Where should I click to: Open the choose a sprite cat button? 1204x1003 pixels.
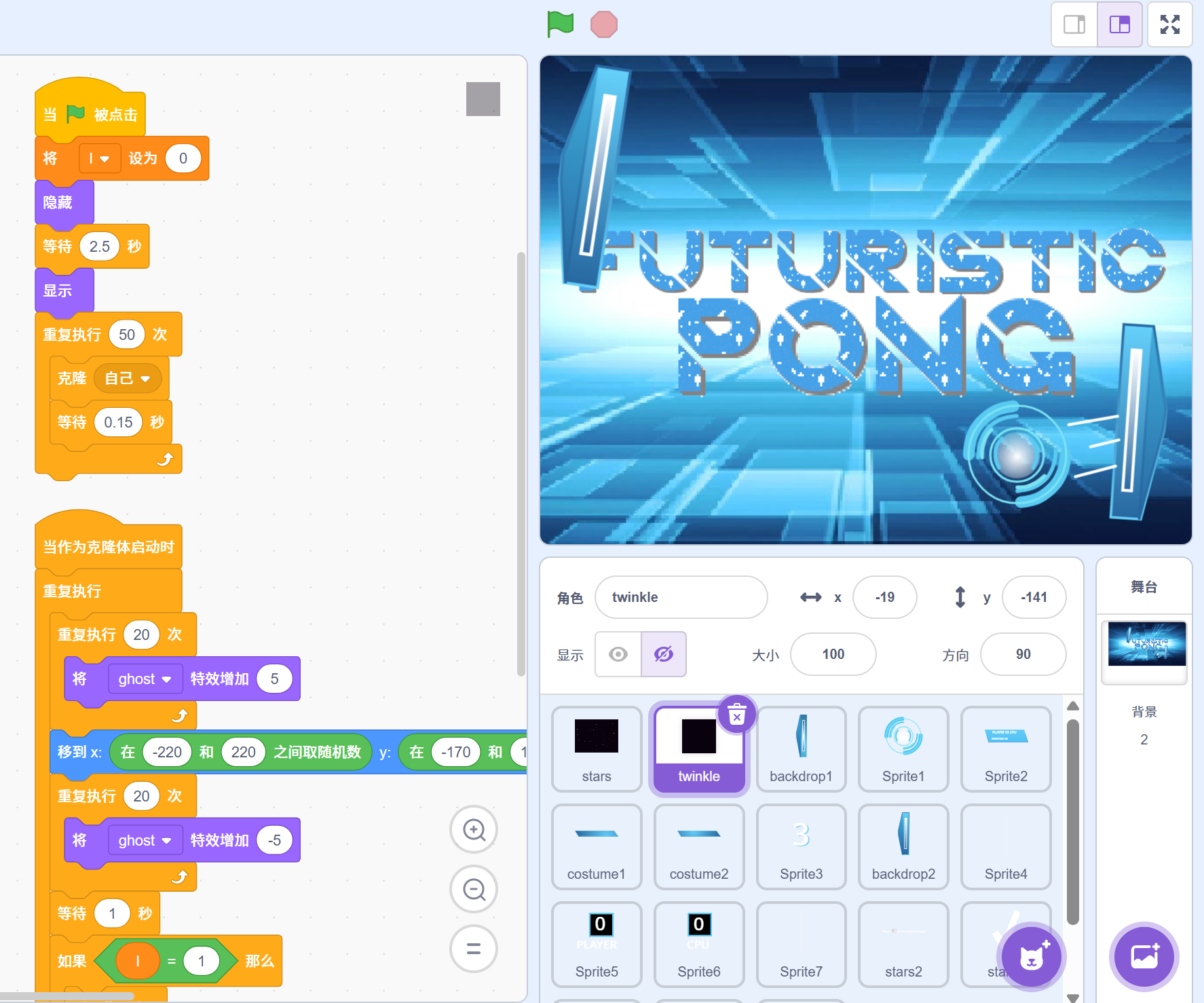click(x=1032, y=958)
